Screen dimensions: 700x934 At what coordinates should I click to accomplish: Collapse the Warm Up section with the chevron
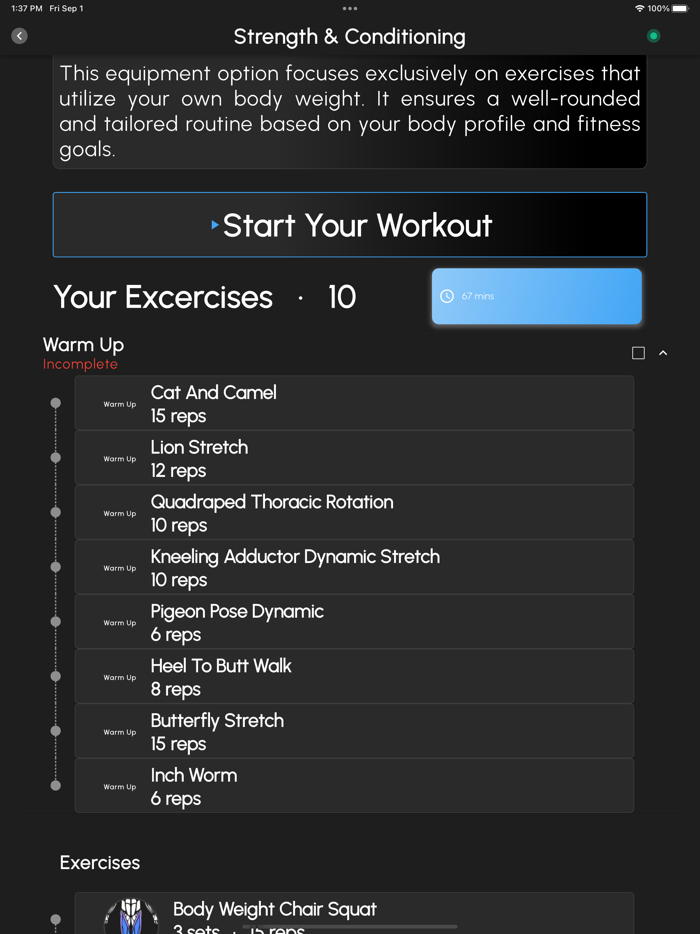click(x=662, y=352)
